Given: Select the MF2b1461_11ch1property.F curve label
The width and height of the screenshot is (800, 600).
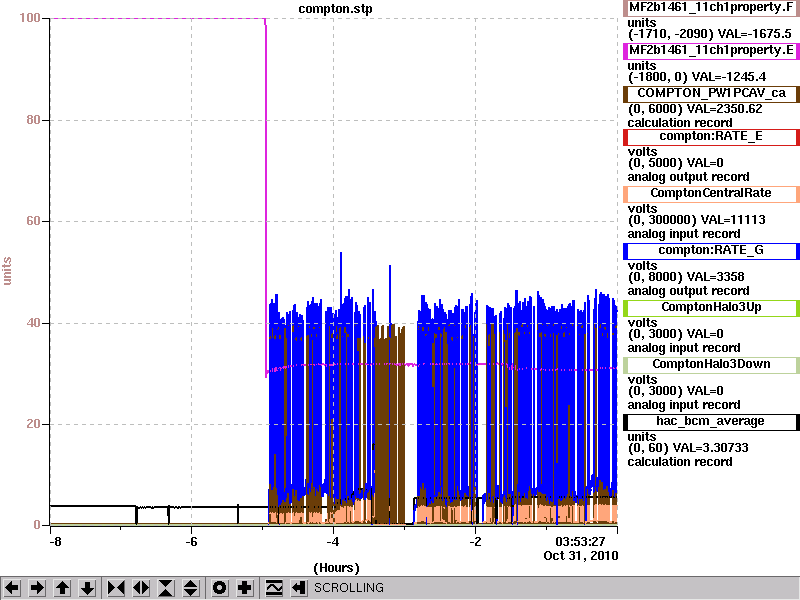Looking at the screenshot, I should click(711, 8).
